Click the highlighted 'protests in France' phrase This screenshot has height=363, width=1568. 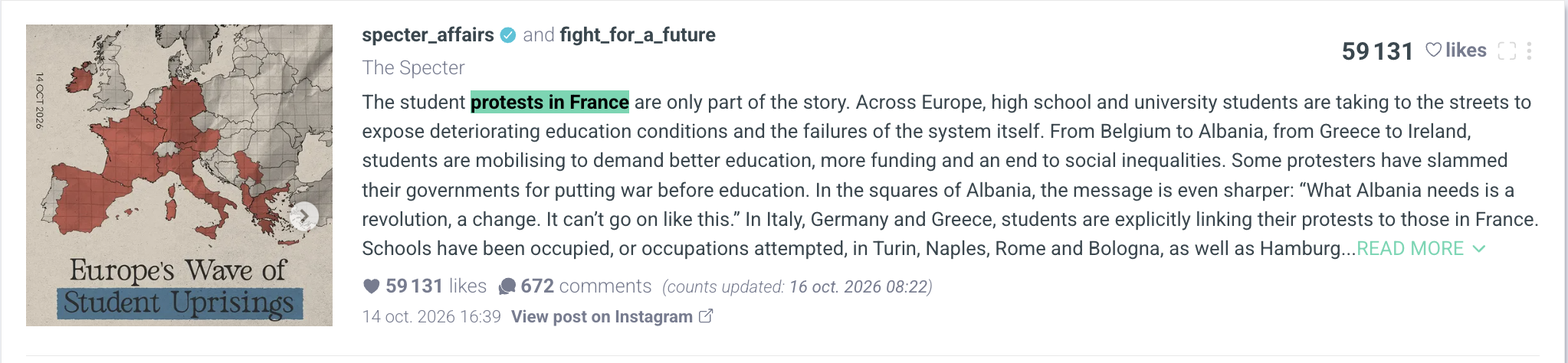point(549,102)
